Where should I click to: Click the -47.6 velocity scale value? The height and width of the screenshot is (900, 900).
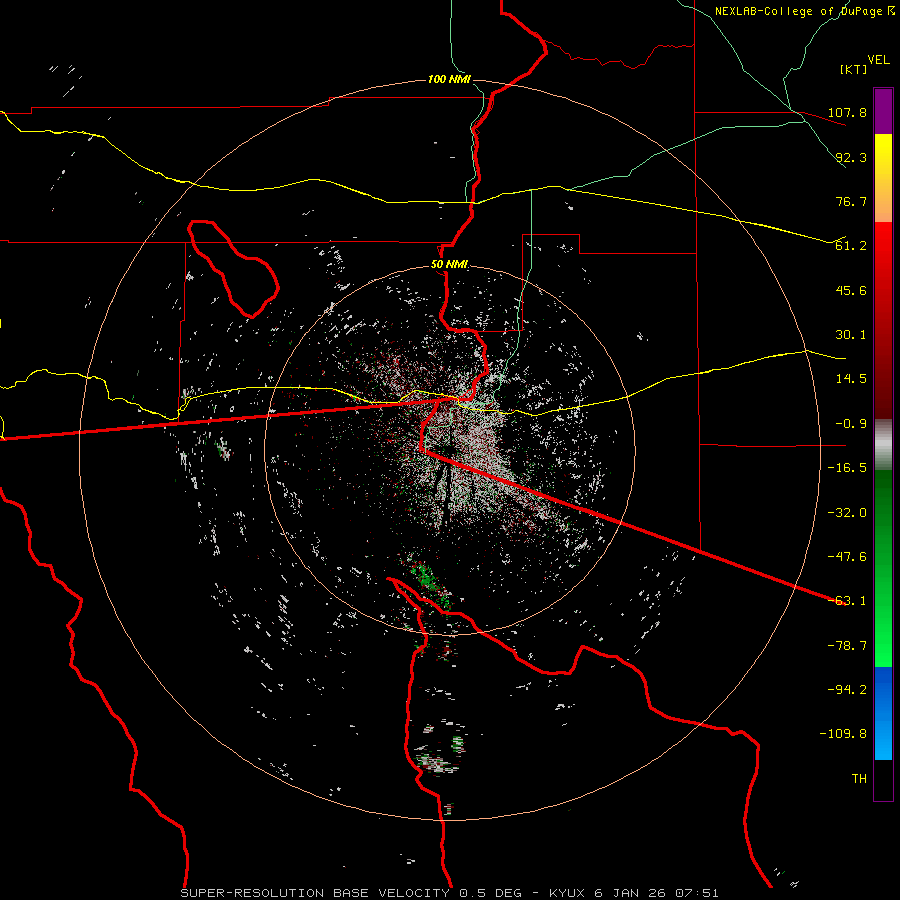click(x=847, y=557)
